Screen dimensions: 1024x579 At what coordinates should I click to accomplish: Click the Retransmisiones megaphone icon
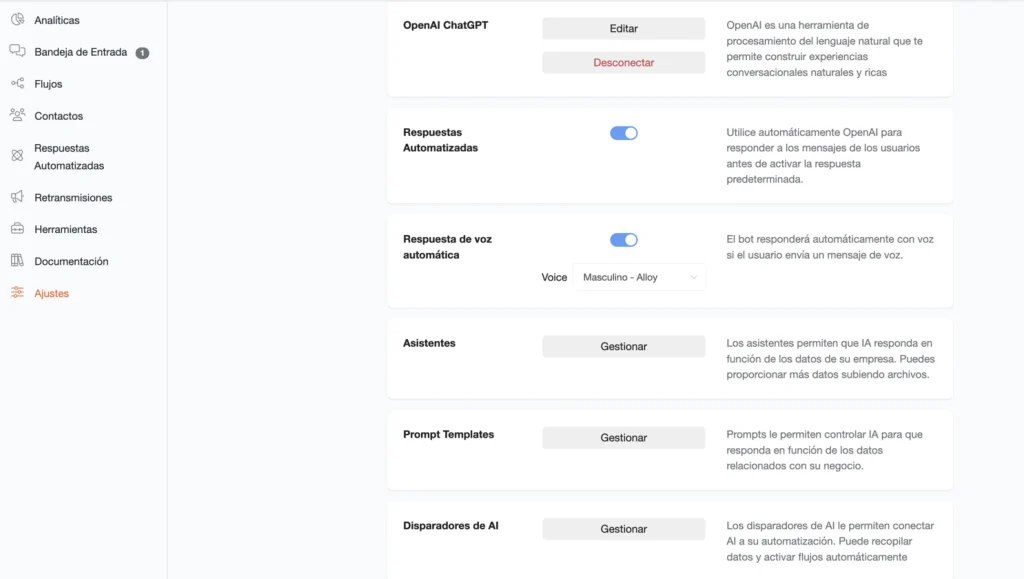click(18, 196)
